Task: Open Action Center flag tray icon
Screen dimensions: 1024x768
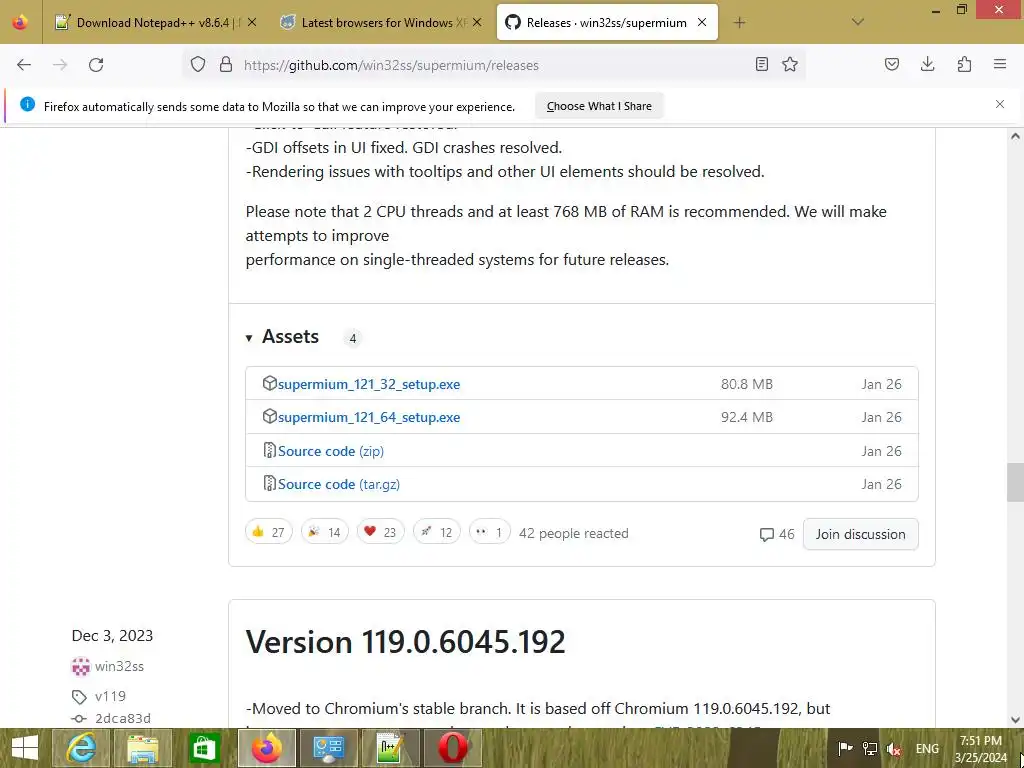Action: pos(846,748)
